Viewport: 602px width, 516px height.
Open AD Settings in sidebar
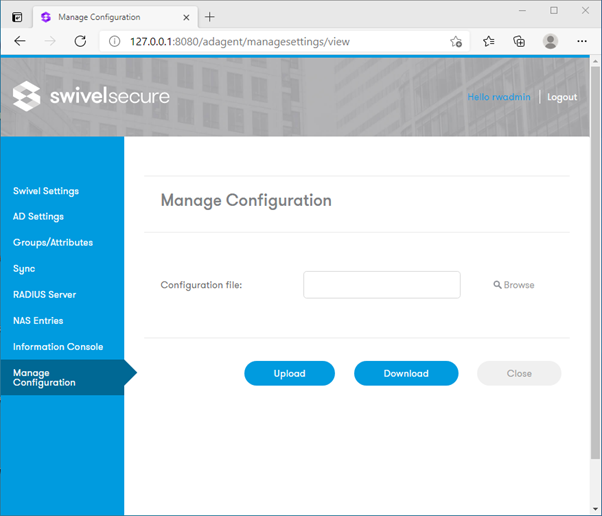(38, 217)
